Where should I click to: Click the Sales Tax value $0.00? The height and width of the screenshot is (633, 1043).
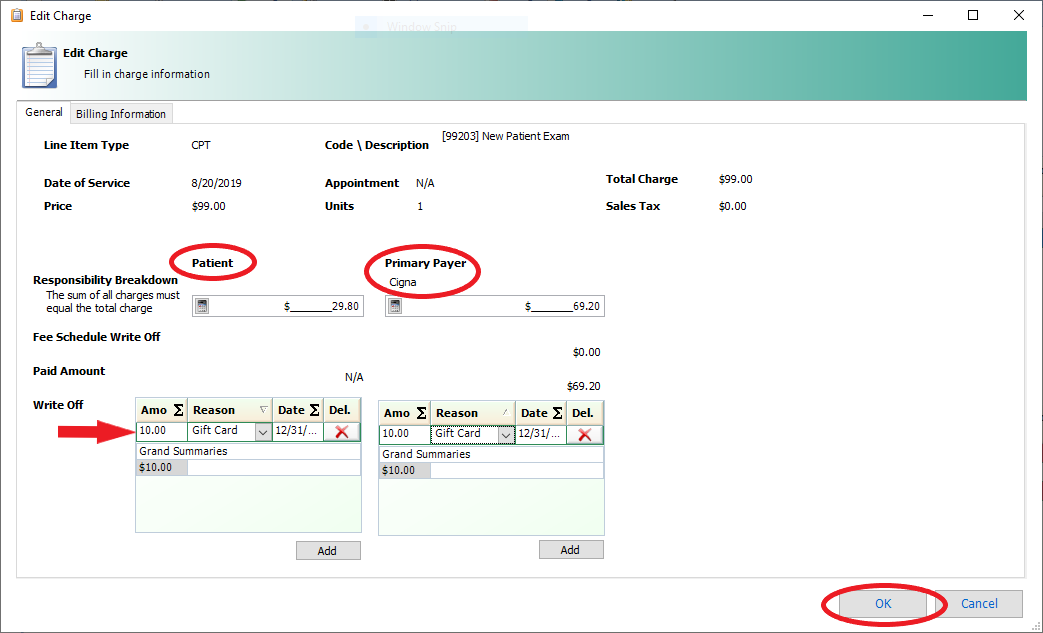(732, 206)
